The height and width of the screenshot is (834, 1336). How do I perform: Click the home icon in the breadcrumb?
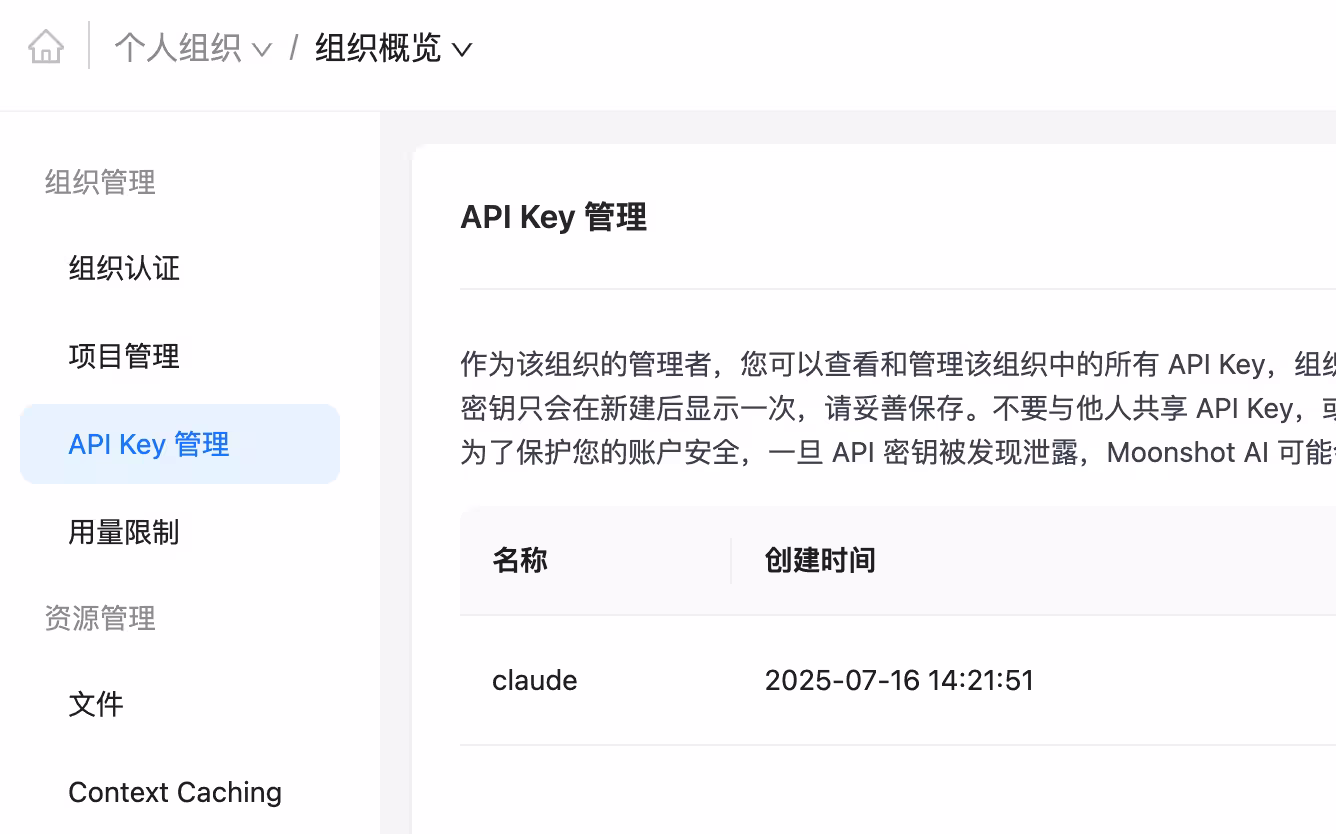(x=45, y=46)
